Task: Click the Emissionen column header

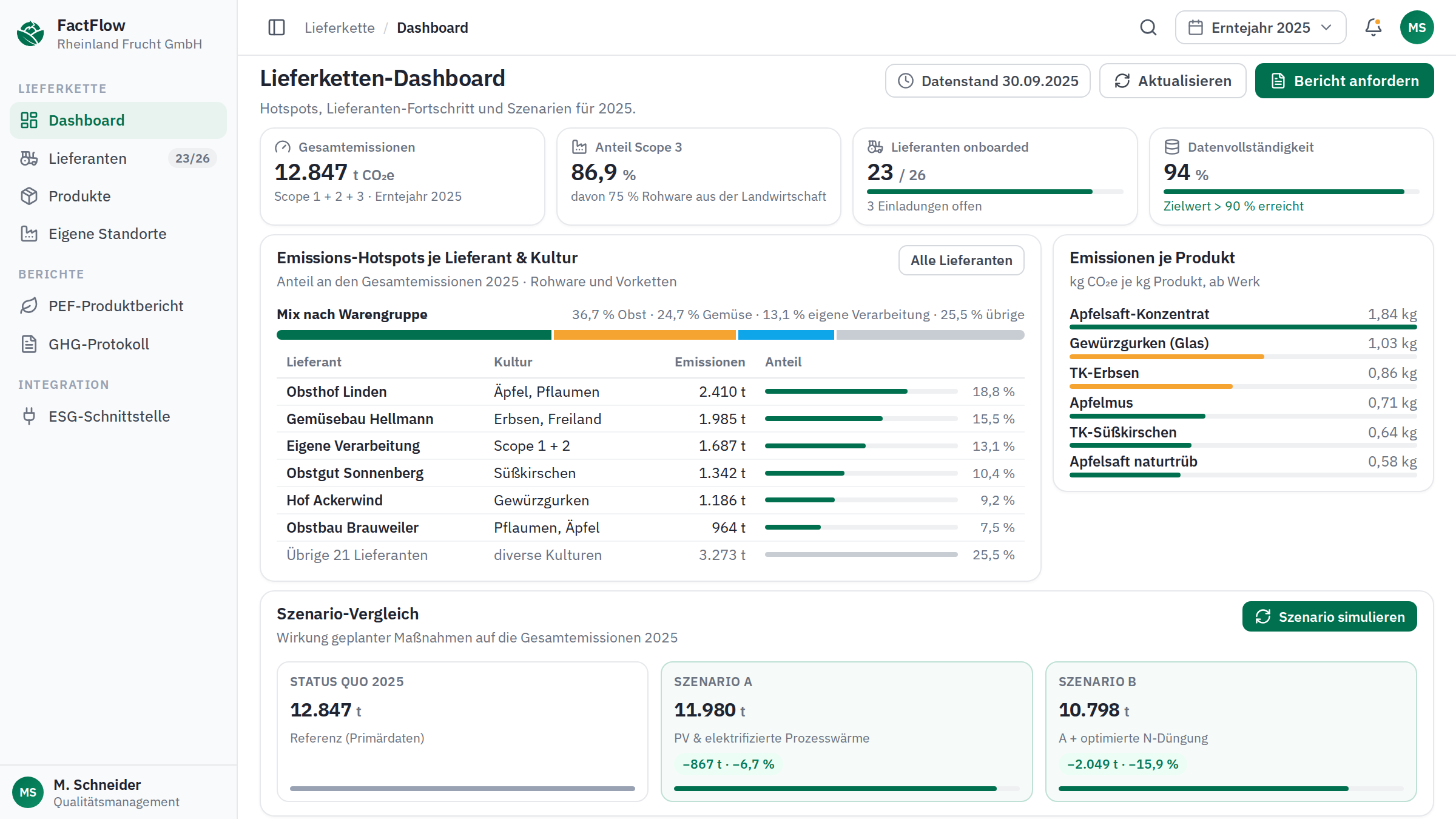Action: (710, 362)
